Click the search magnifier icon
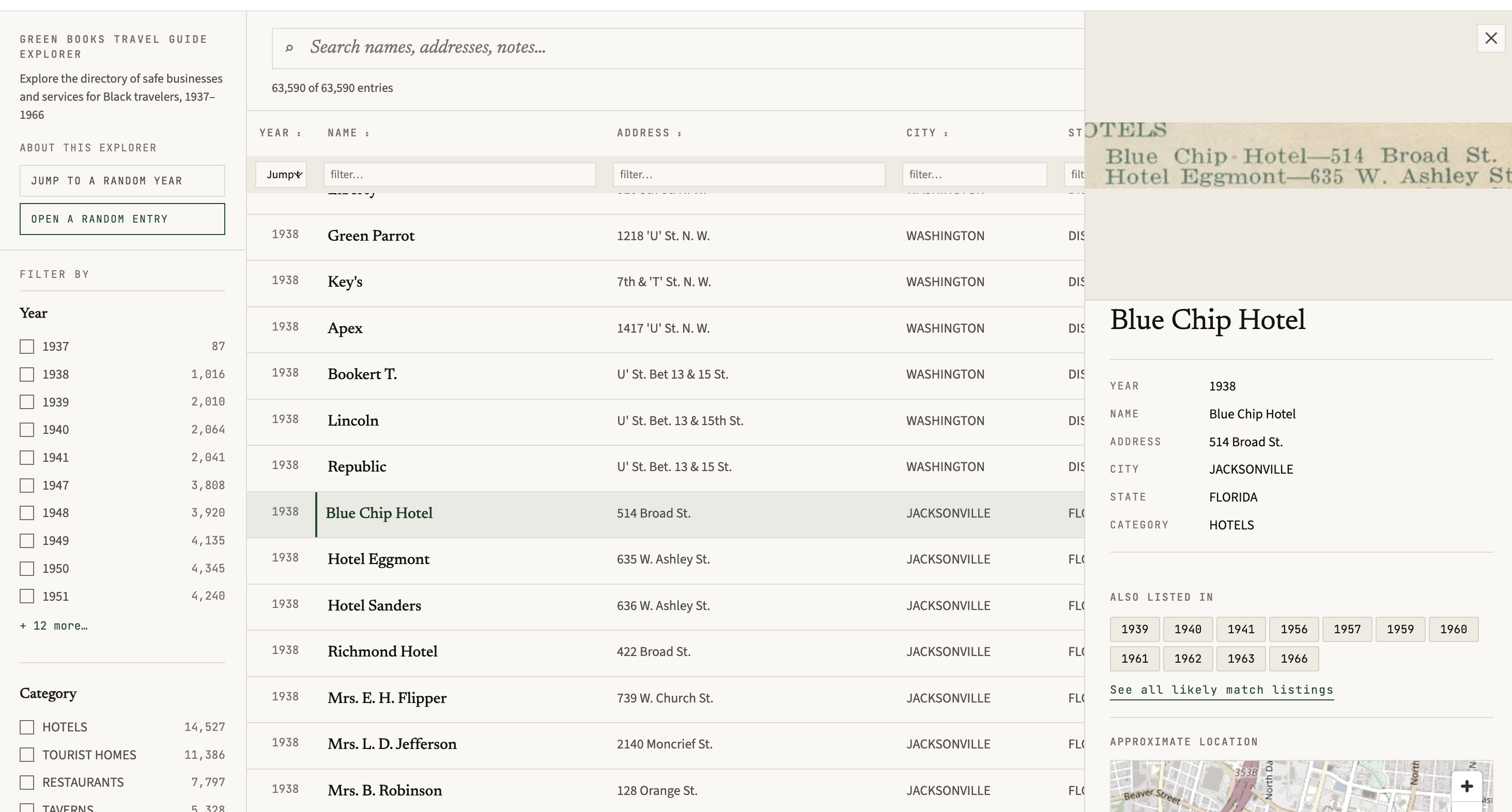Viewport: 1512px width, 812px height. 289,48
